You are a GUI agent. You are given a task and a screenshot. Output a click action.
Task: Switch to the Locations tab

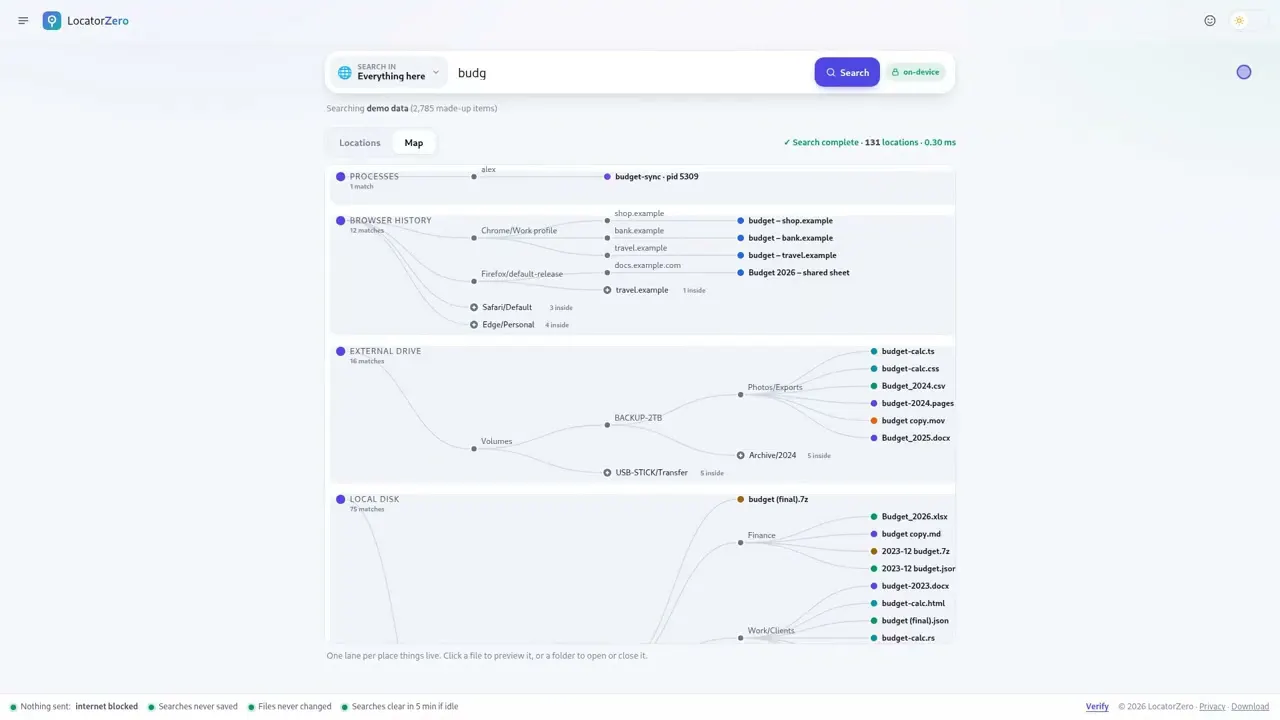[x=360, y=143]
